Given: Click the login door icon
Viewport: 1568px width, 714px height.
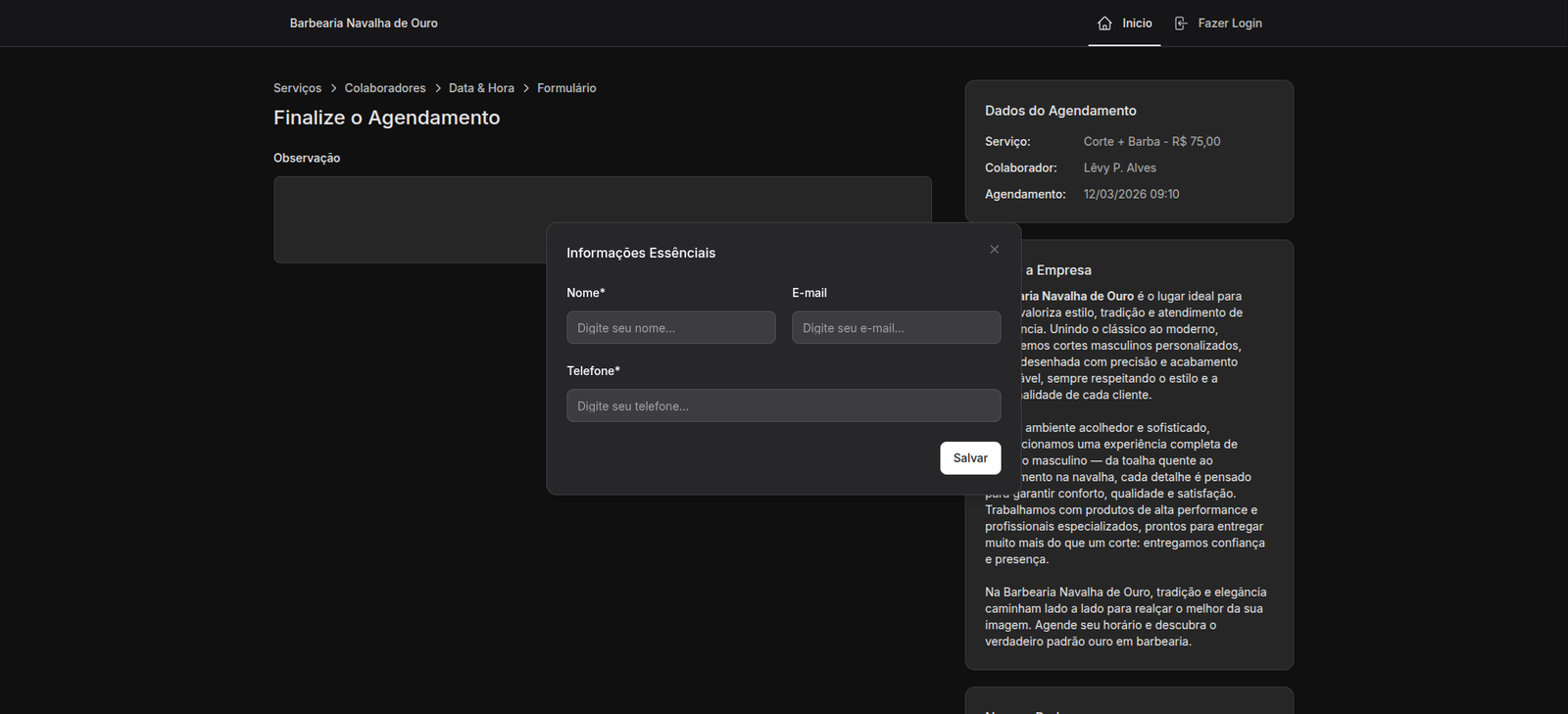Looking at the screenshot, I should [x=1181, y=24].
